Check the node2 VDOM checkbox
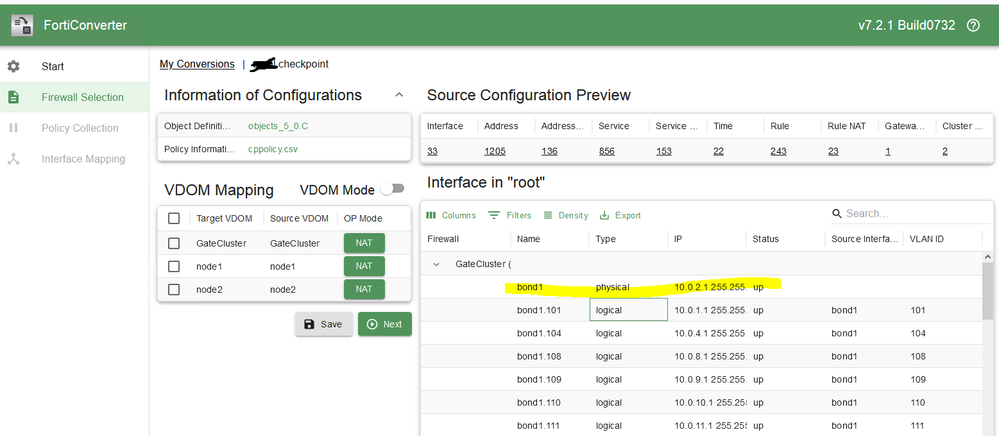This screenshot has width=999, height=436. coord(173,289)
